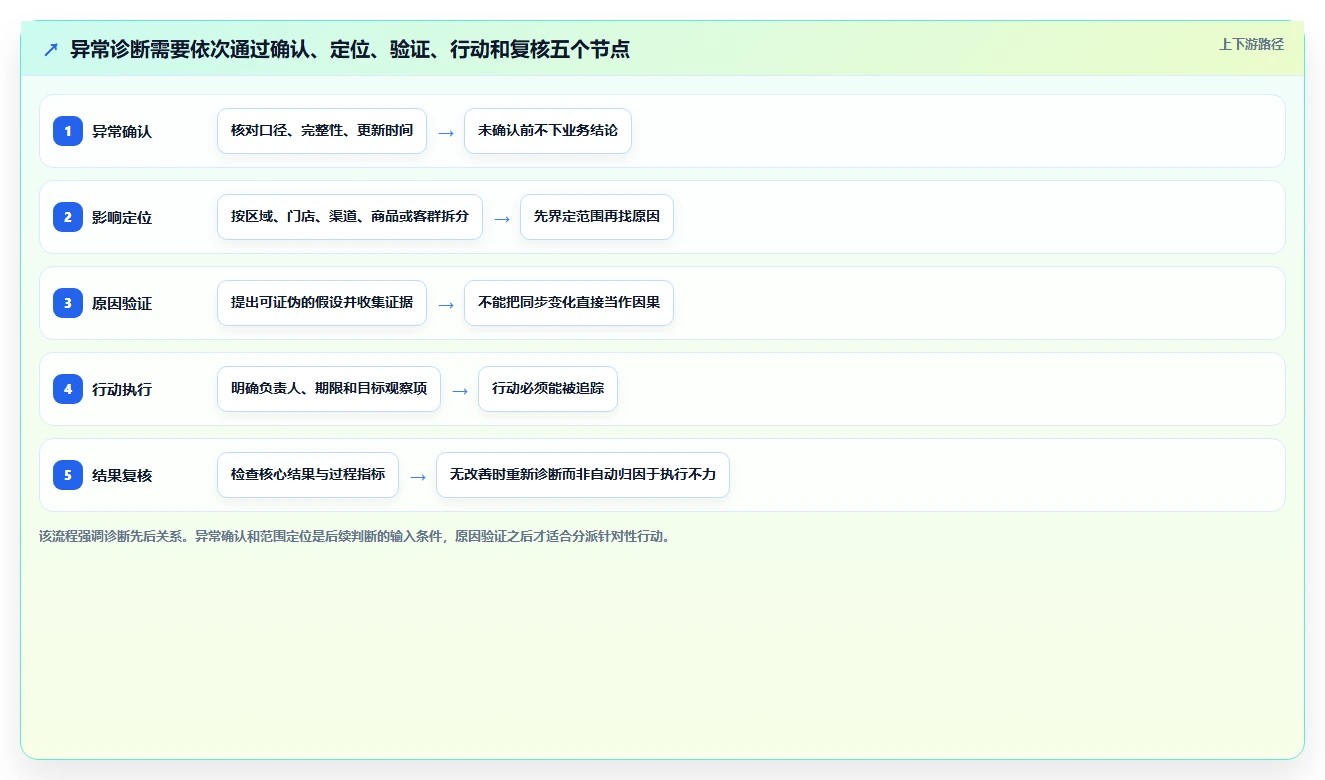The height and width of the screenshot is (780, 1325).
Task: Click the arrow in the 异常确认 row
Action: (446, 133)
